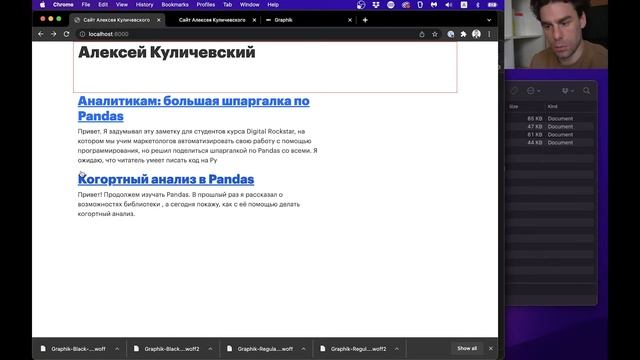Open the Tab menu

[227, 5]
